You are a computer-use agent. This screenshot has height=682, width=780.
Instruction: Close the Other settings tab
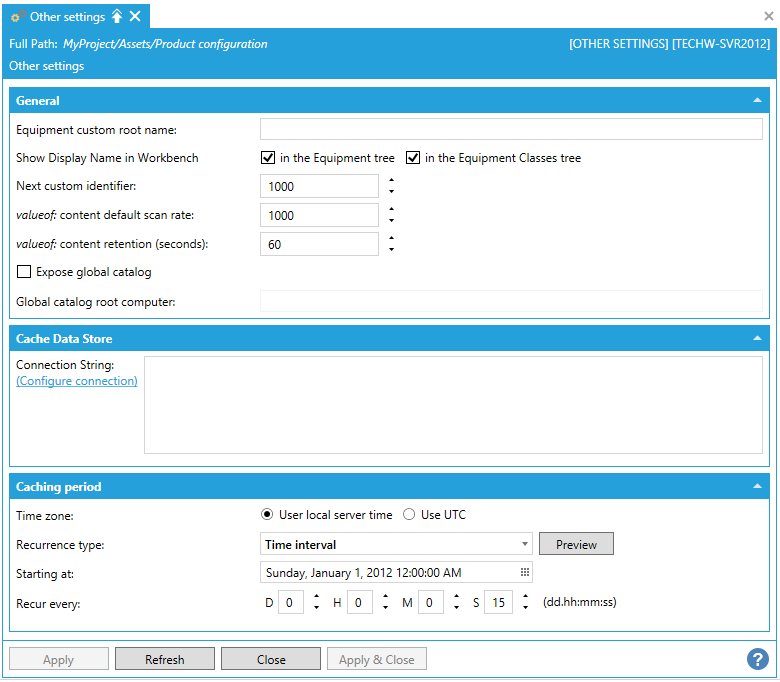135,16
